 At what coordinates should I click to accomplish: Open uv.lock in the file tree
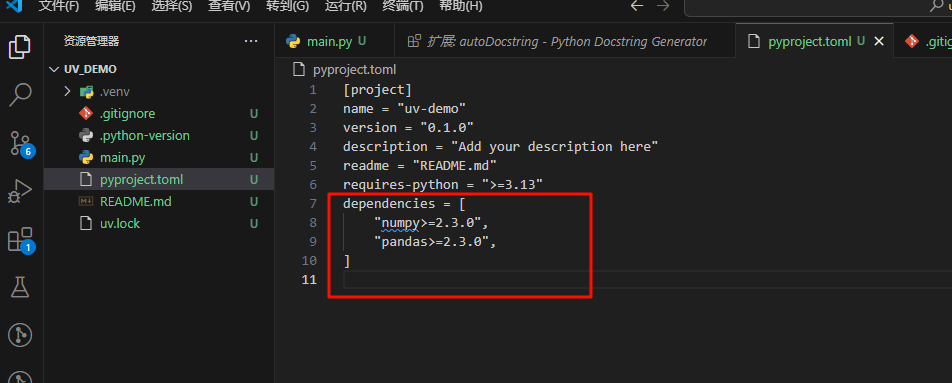pos(159,223)
